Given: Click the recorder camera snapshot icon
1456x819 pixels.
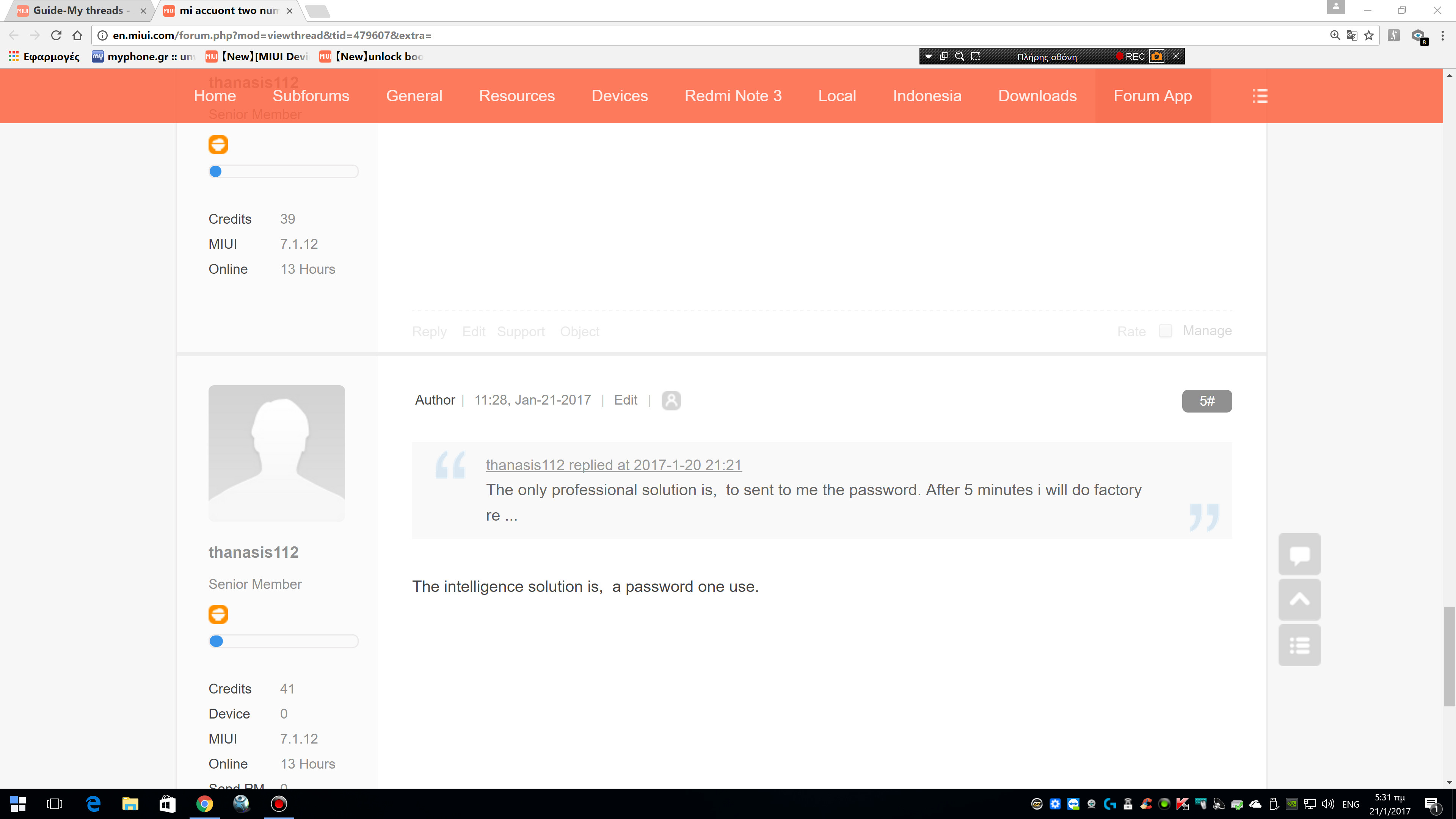Looking at the screenshot, I should pyautogui.click(x=1156, y=56).
